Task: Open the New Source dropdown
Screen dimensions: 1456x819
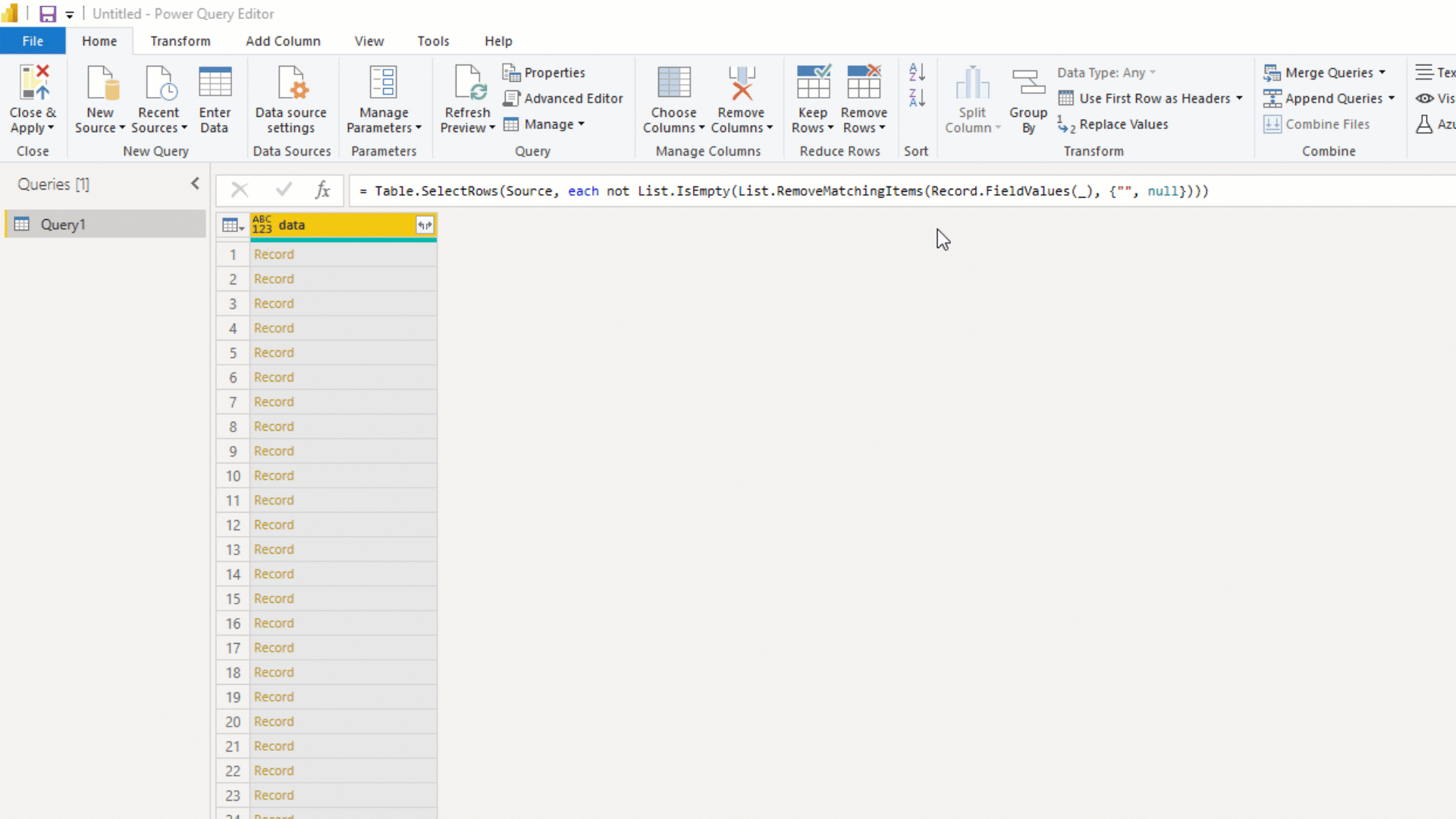Action: (99, 97)
